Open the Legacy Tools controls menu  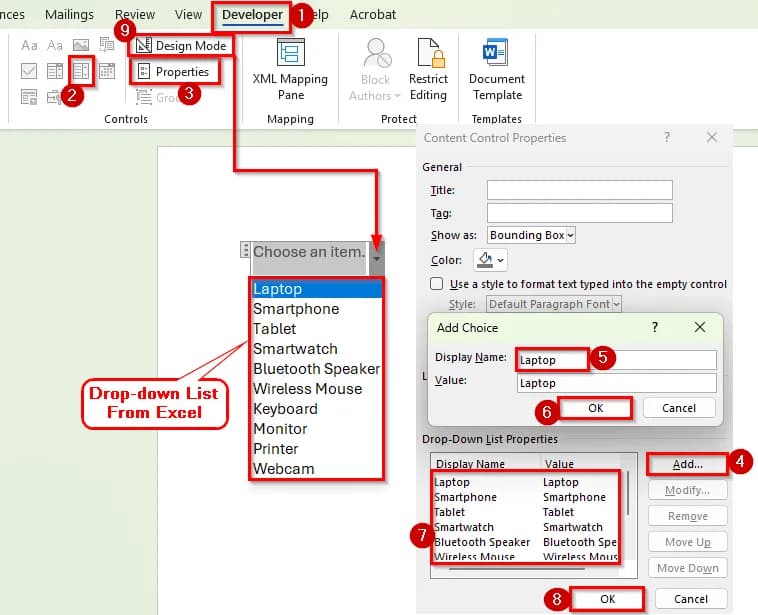coord(54,97)
